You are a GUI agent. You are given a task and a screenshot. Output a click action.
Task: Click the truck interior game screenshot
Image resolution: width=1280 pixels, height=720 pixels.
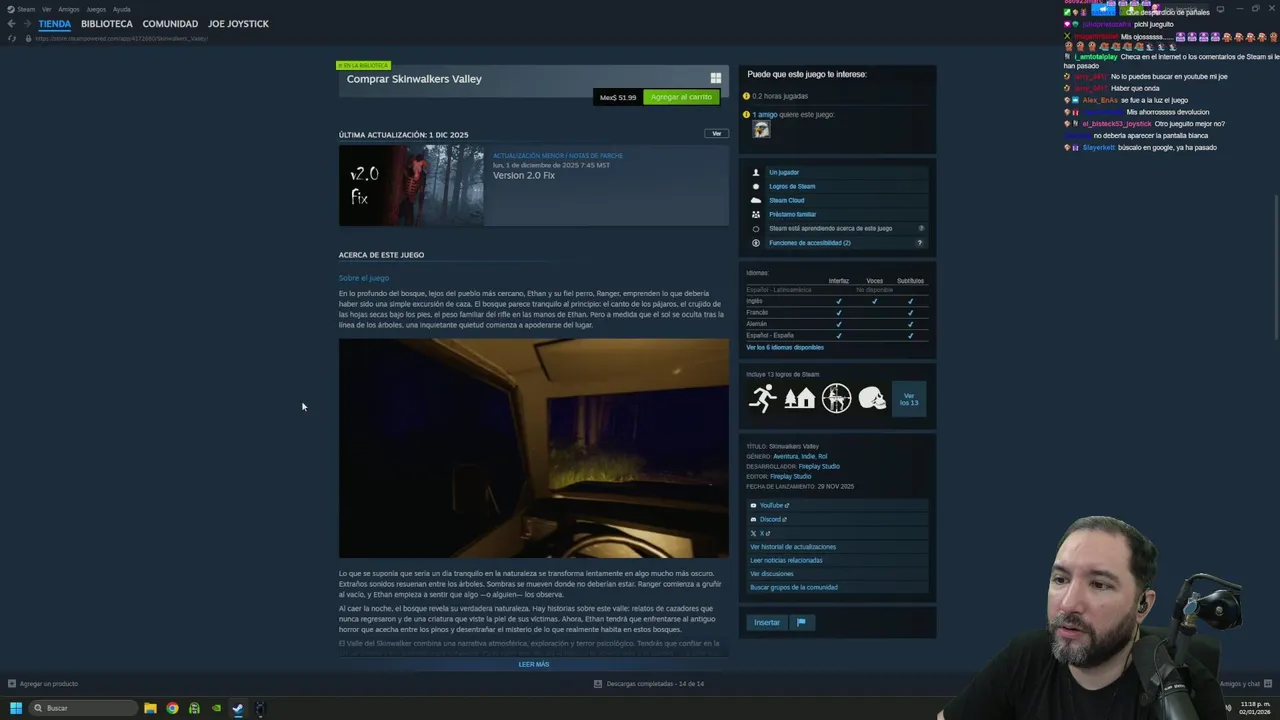(x=534, y=448)
